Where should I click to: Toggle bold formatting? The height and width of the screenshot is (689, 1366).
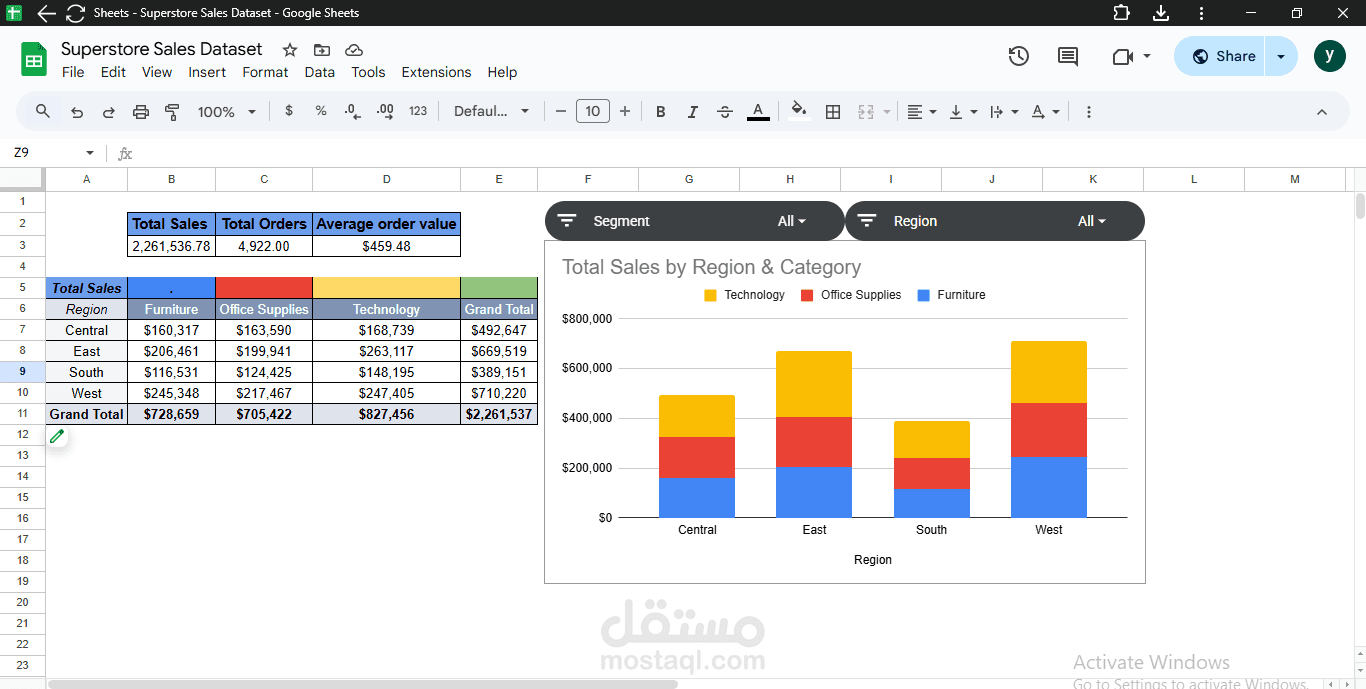tap(660, 112)
